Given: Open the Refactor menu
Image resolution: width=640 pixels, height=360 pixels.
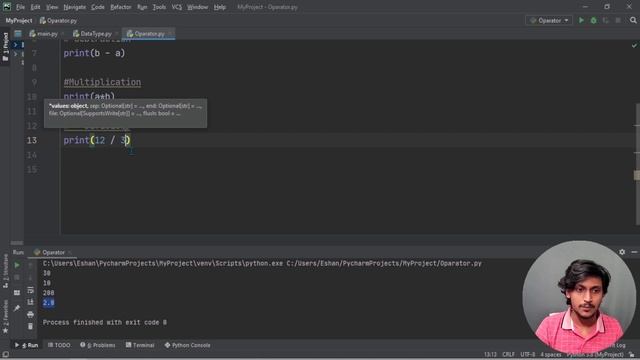Looking at the screenshot, I should (x=121, y=7).
